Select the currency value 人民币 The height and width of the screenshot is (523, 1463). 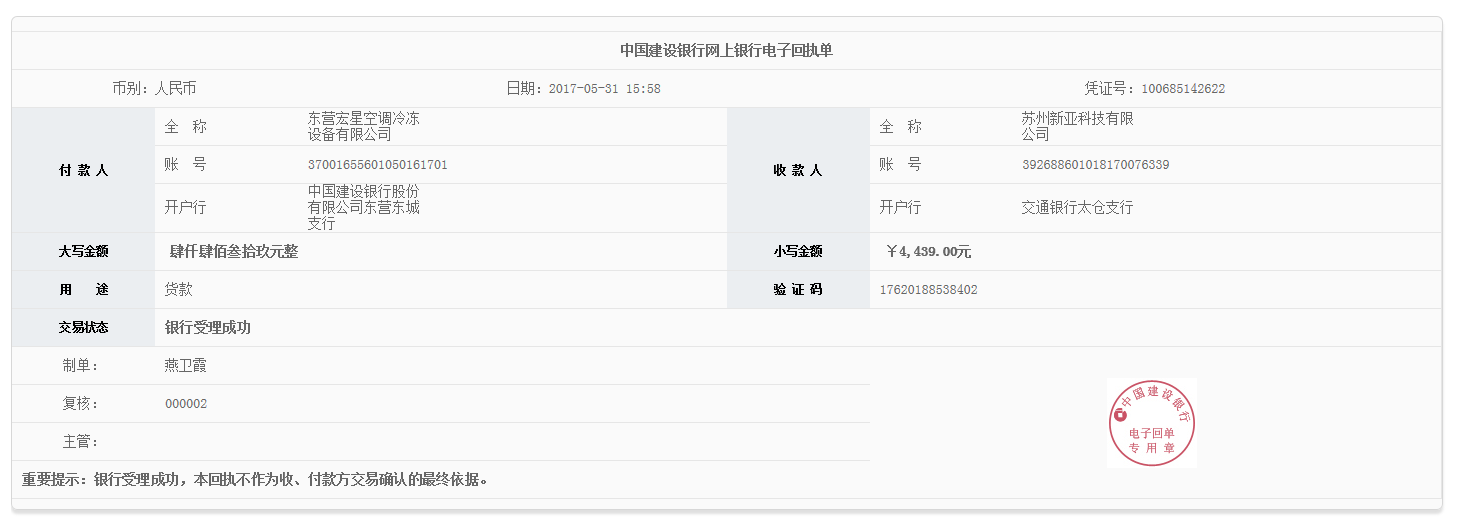(x=176, y=89)
